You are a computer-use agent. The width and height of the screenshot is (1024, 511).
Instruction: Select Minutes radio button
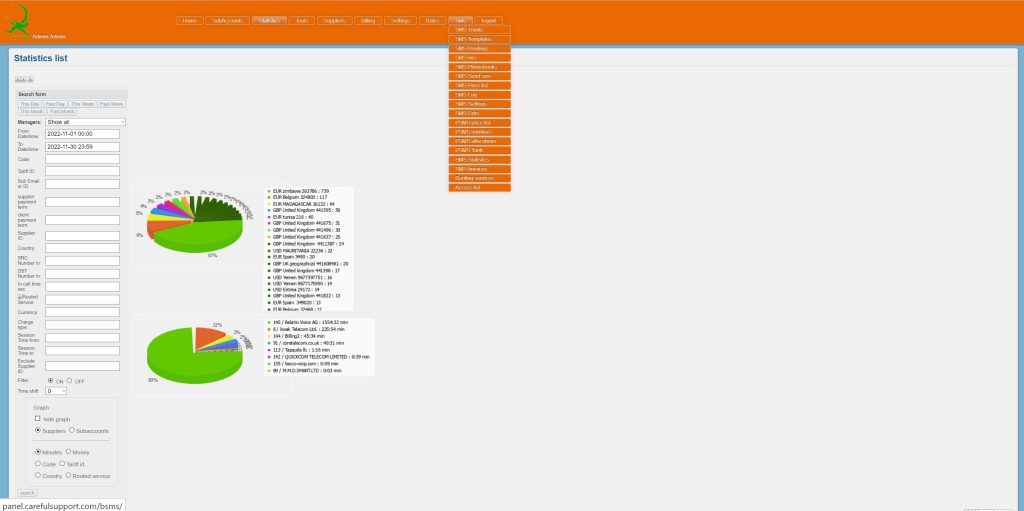tap(38, 452)
